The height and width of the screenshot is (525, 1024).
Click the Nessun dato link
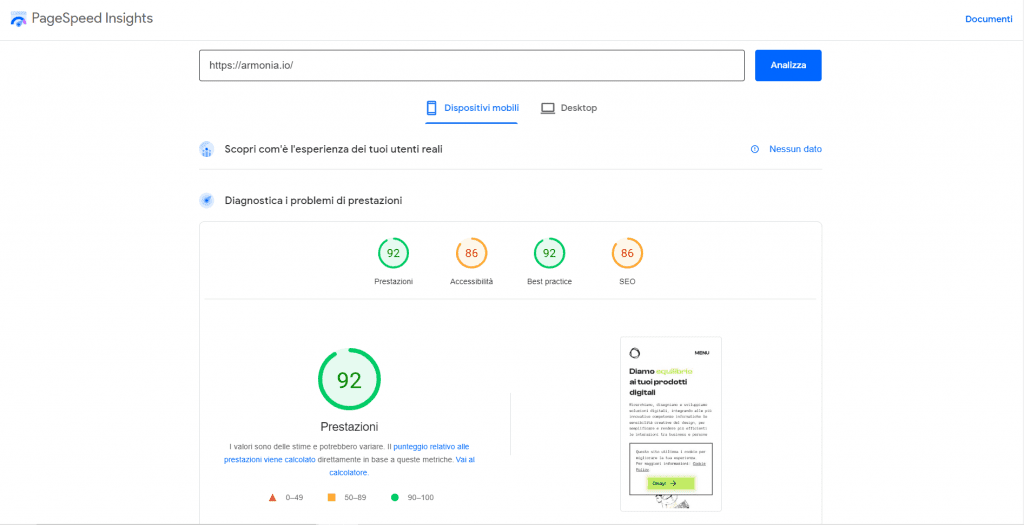[795, 149]
